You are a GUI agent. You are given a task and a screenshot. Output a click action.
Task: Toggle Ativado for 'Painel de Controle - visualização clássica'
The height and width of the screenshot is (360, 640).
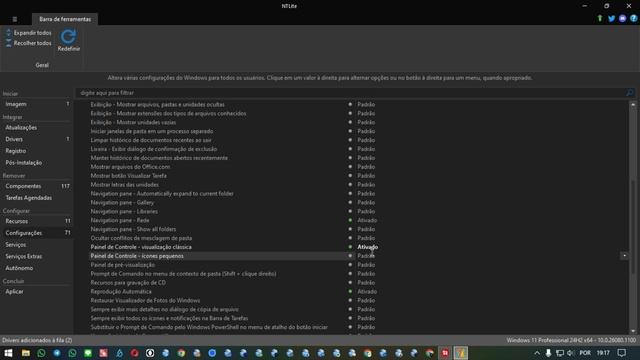click(367, 247)
